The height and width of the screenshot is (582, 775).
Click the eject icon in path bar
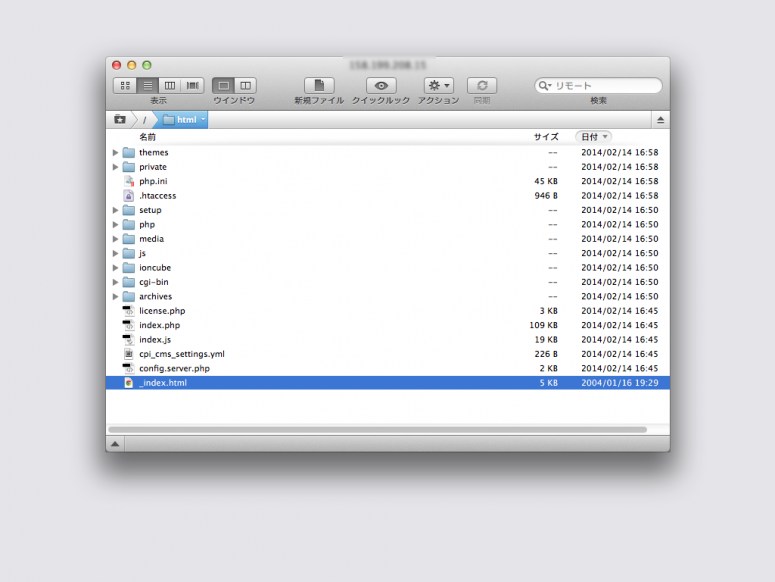(x=660, y=120)
